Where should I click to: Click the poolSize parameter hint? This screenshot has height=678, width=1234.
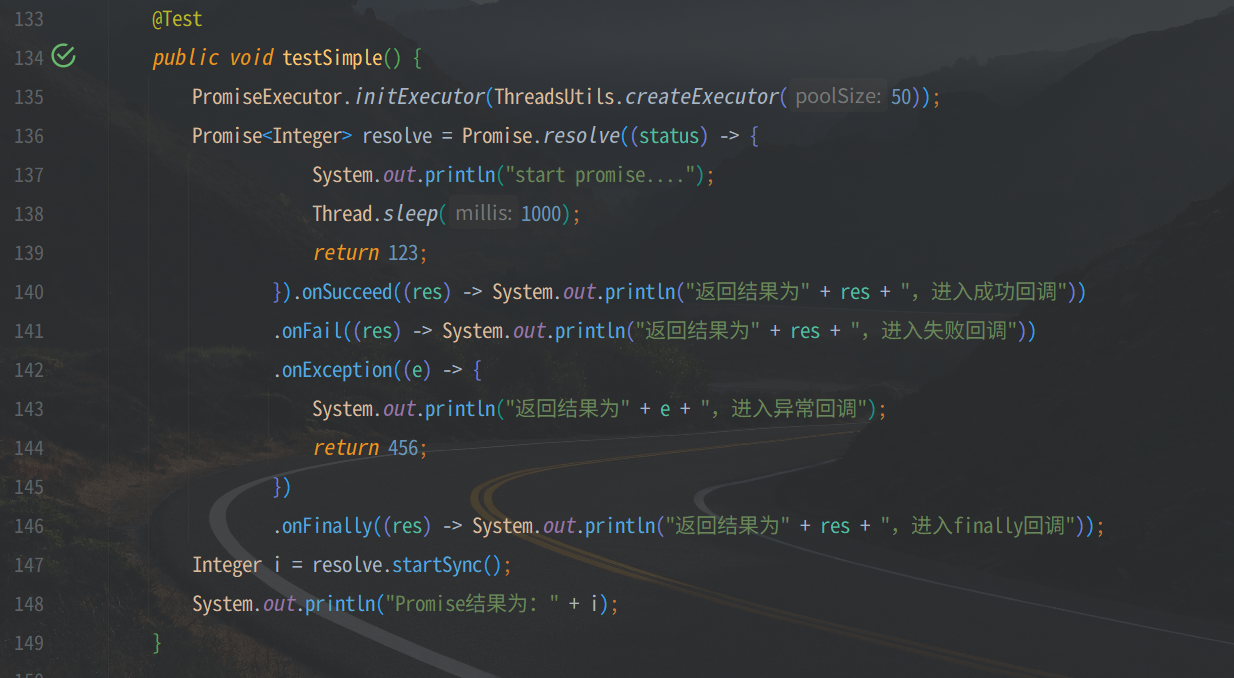[x=838, y=97]
